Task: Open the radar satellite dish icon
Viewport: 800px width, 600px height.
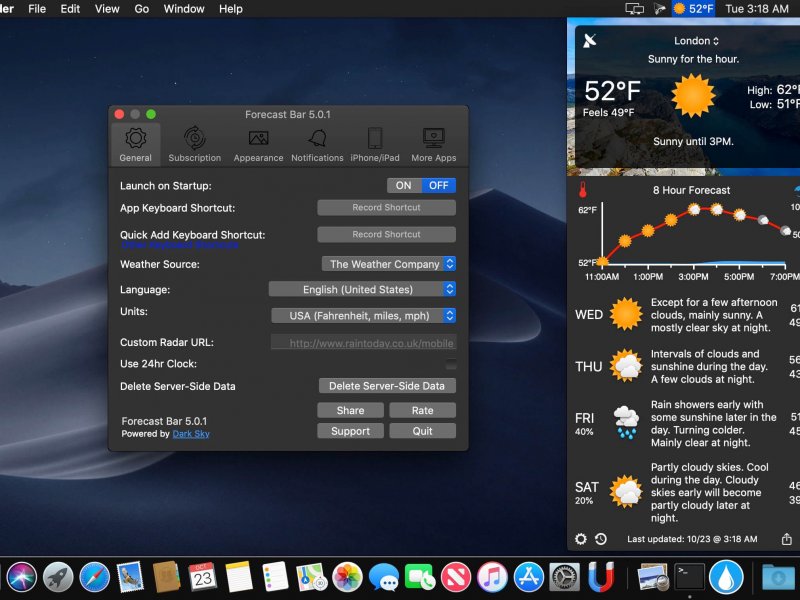Action: [x=590, y=41]
